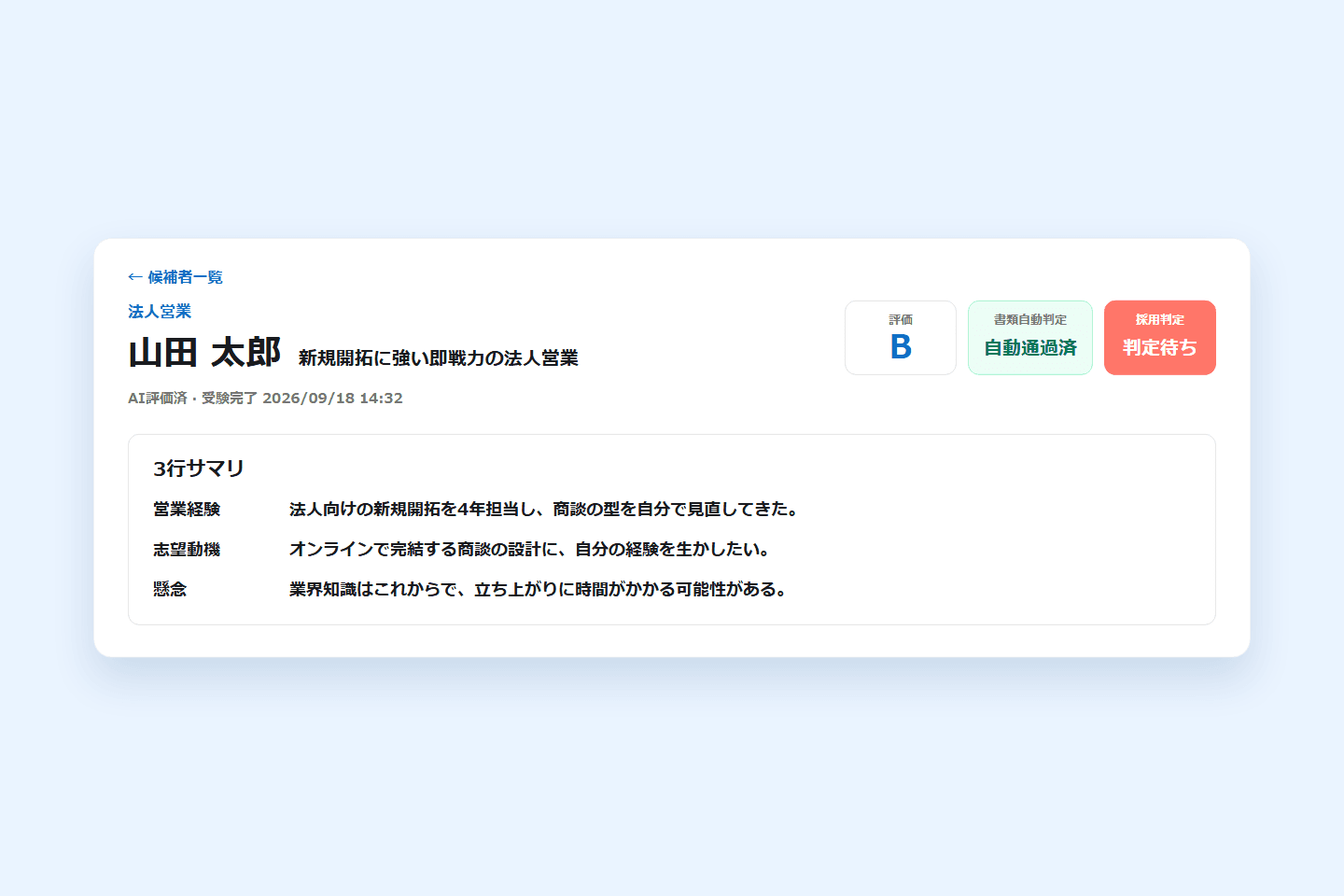Click the 志望動機 row label

point(187,550)
